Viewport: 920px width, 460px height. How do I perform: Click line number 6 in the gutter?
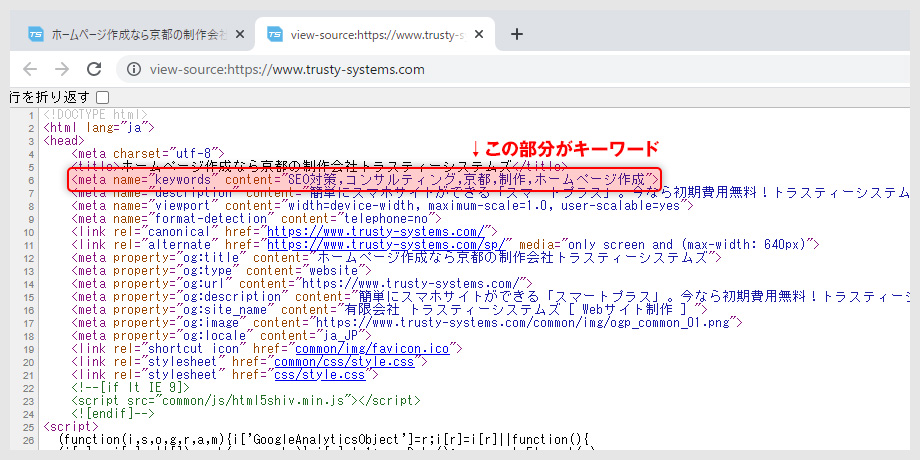coord(32,180)
